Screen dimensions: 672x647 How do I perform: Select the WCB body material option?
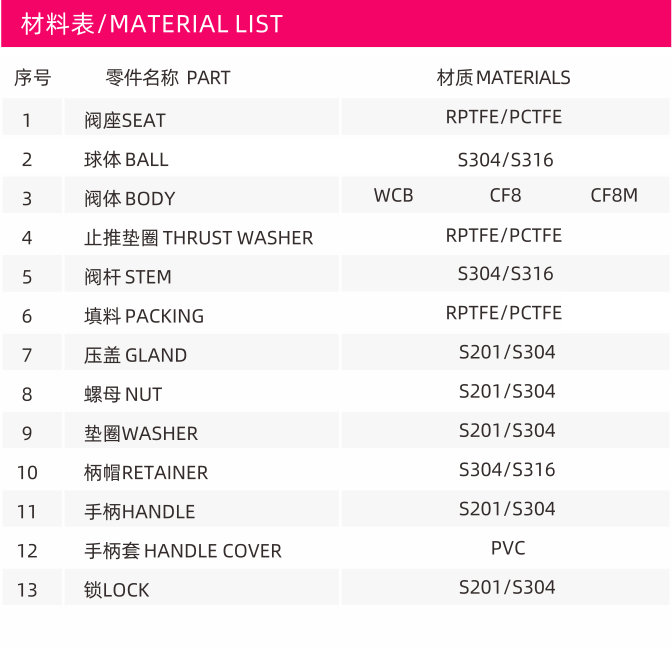coord(393,195)
